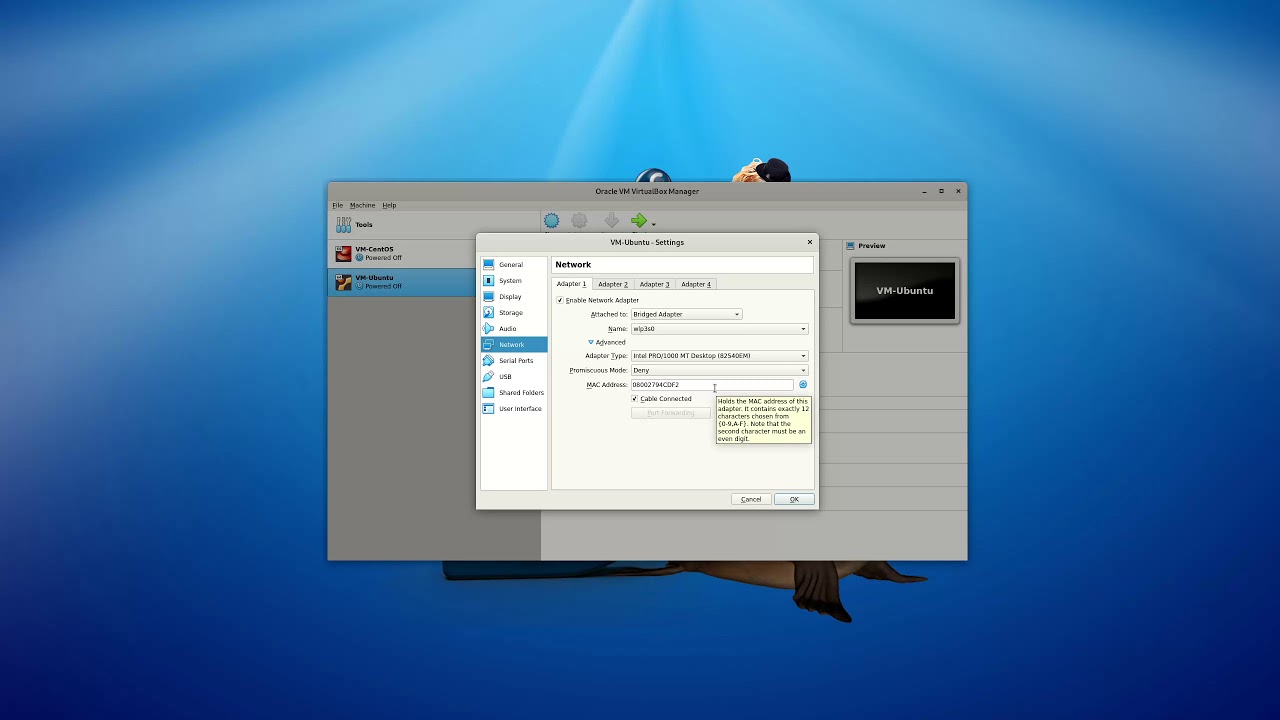Click the Network heading text
Image resolution: width=1280 pixels, height=720 pixels.
(573, 265)
